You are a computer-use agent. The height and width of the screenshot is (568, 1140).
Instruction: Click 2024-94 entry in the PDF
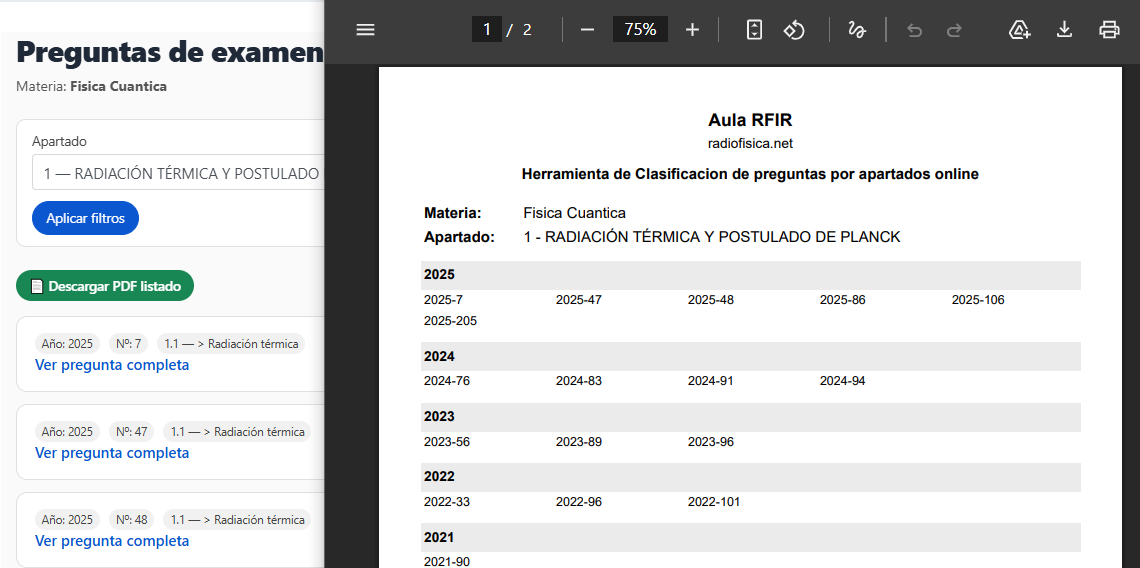[x=843, y=381]
